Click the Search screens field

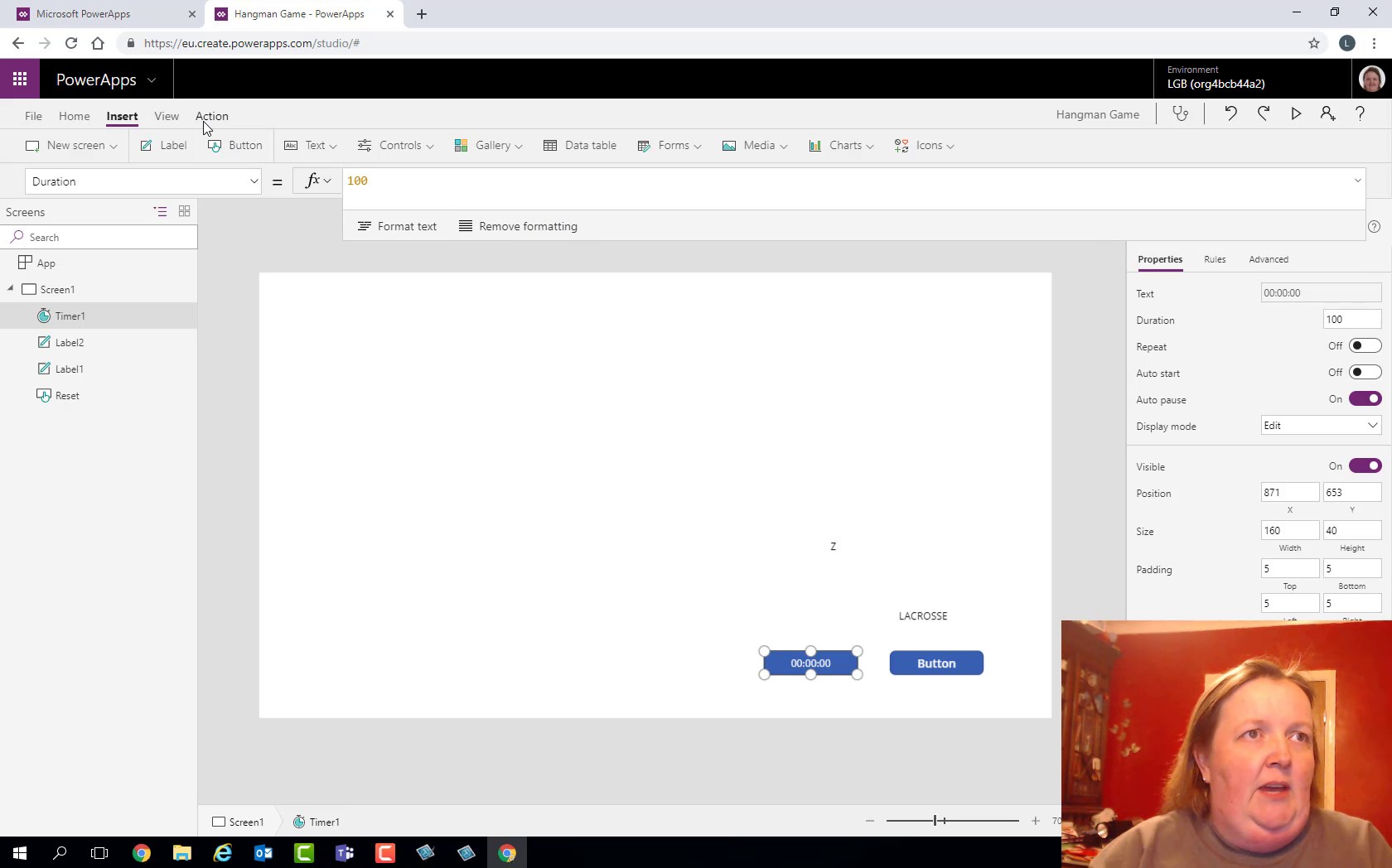click(99, 237)
